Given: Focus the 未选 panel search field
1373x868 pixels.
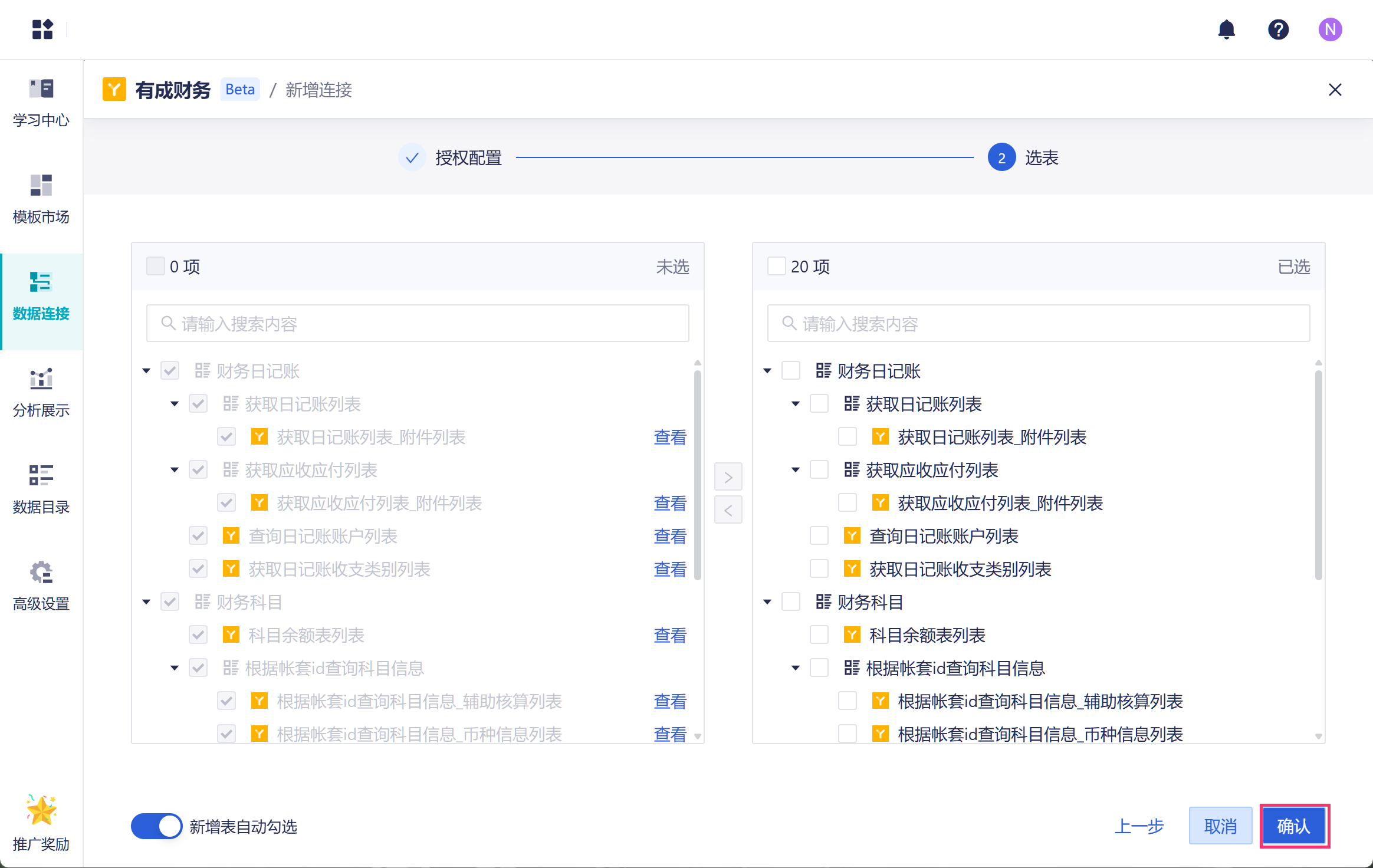Looking at the screenshot, I should (x=418, y=323).
